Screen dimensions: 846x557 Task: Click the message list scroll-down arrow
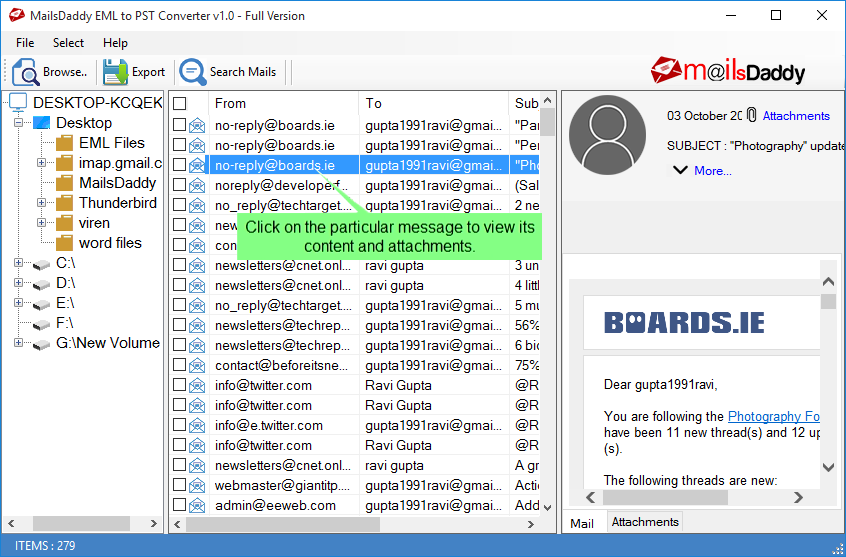pyautogui.click(x=548, y=507)
